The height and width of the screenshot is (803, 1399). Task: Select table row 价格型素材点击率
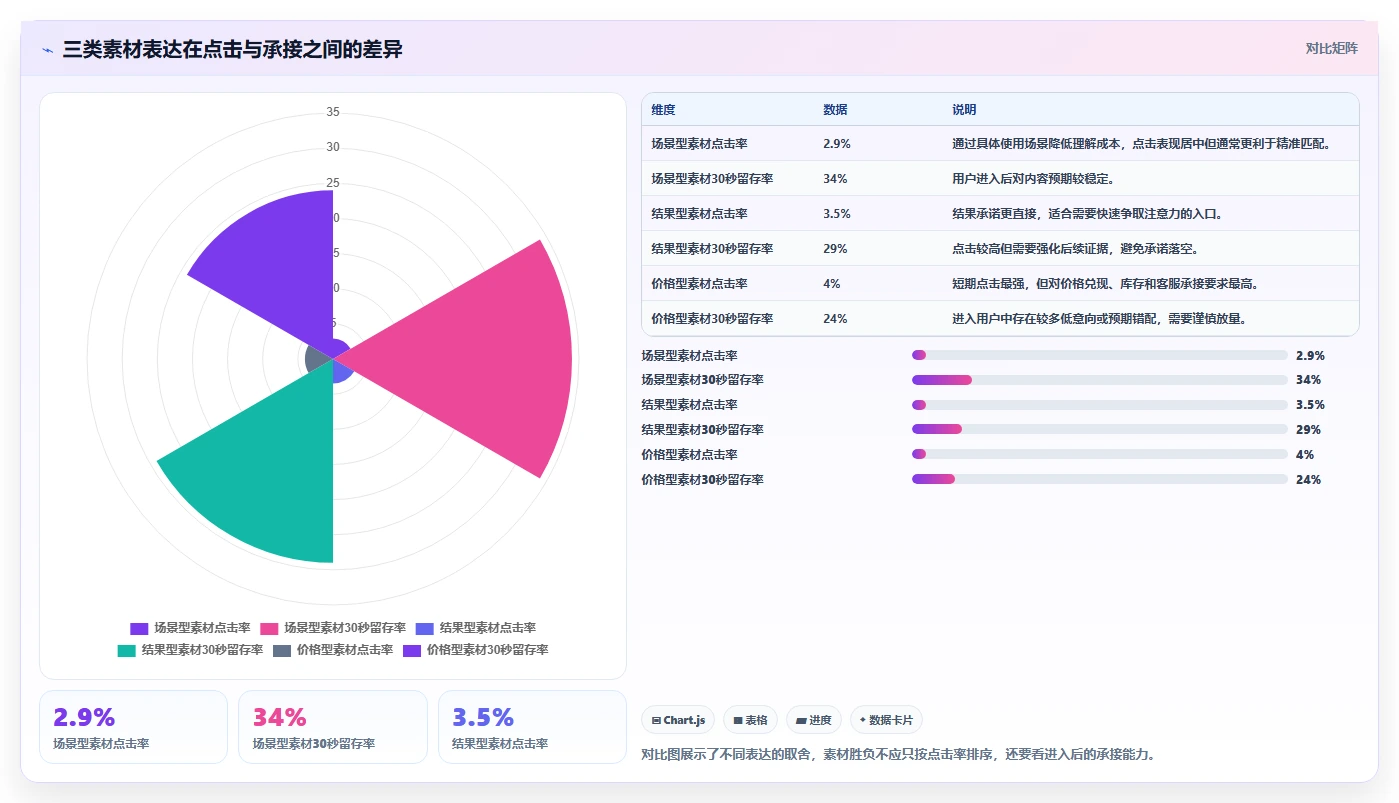[1000, 283]
